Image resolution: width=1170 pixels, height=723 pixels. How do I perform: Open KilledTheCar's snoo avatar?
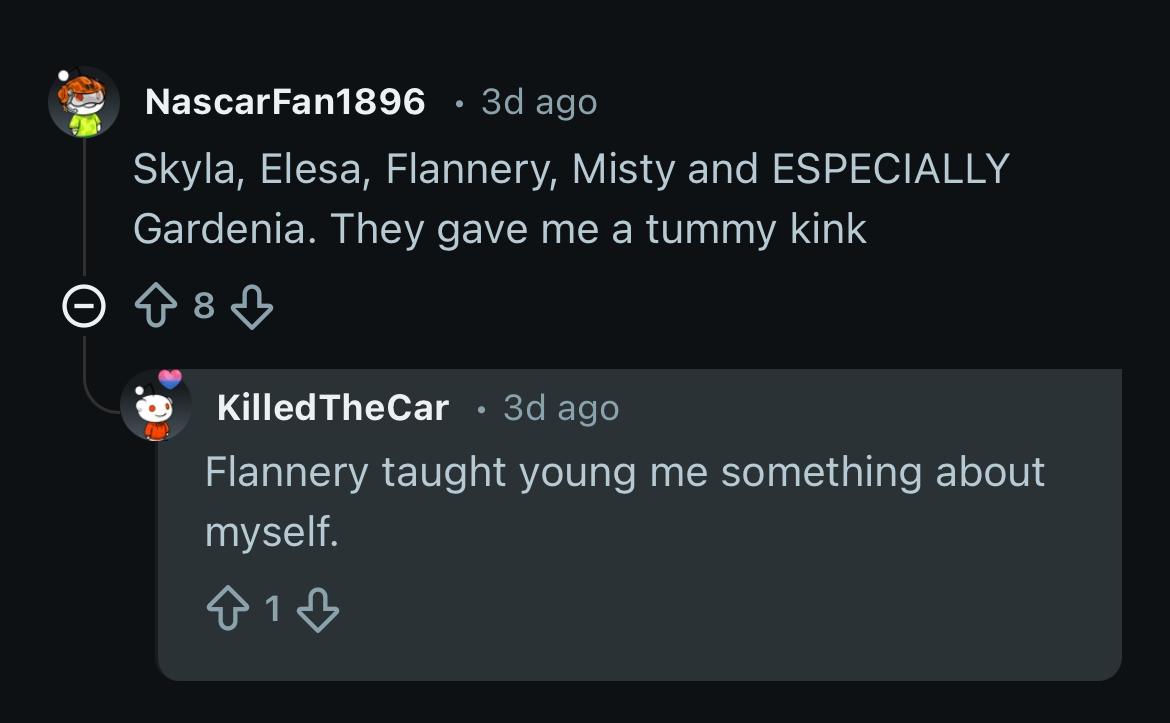[156, 411]
